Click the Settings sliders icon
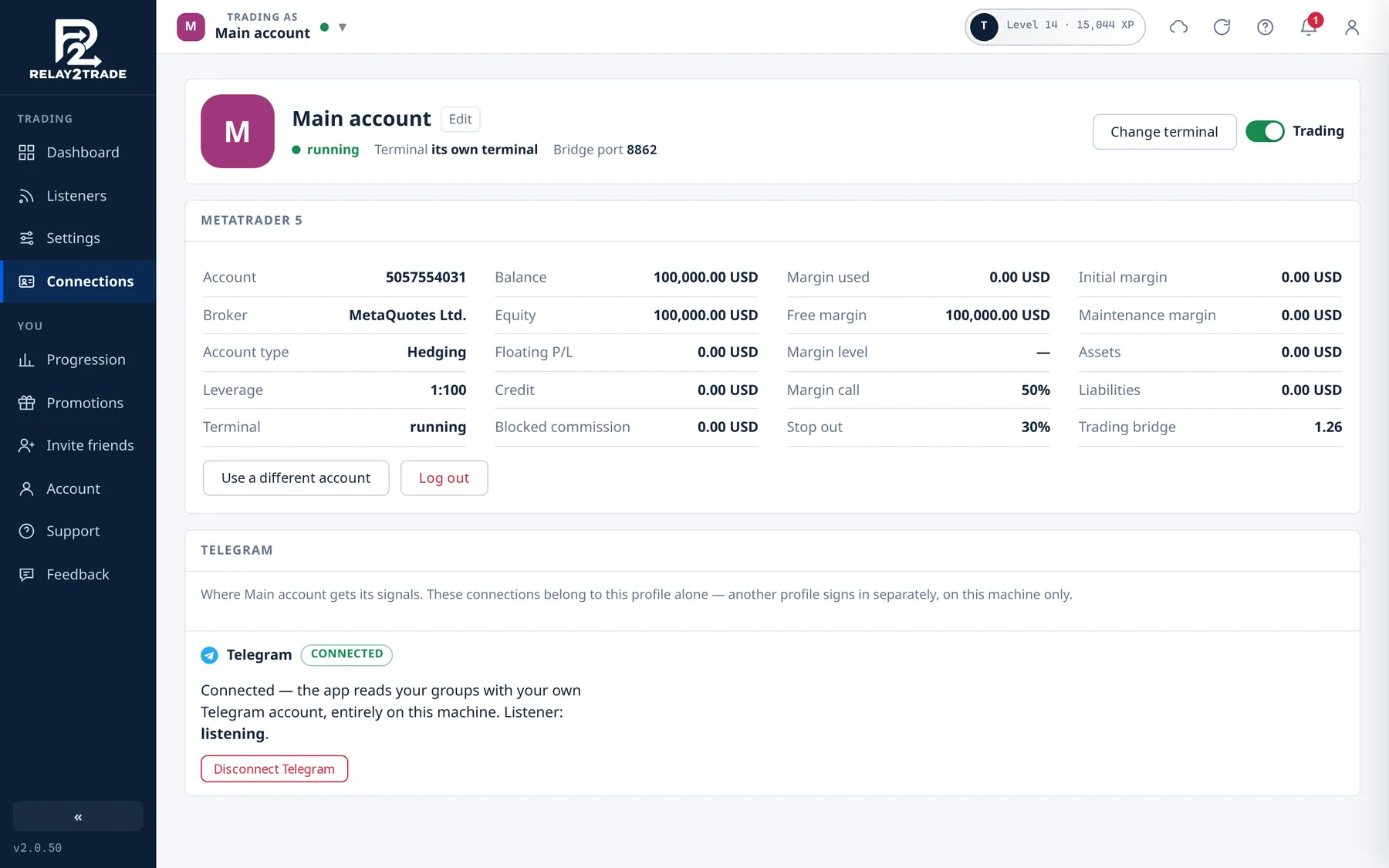The width and height of the screenshot is (1389, 868). pos(26,238)
